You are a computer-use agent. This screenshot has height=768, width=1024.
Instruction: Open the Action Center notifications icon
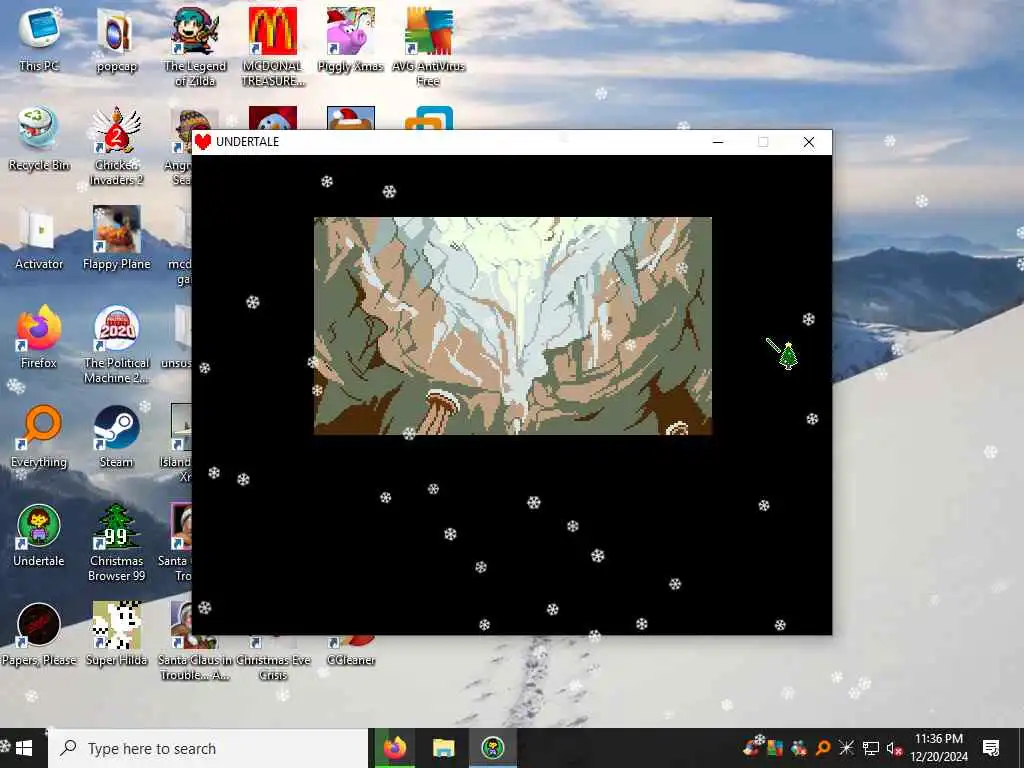click(991, 748)
